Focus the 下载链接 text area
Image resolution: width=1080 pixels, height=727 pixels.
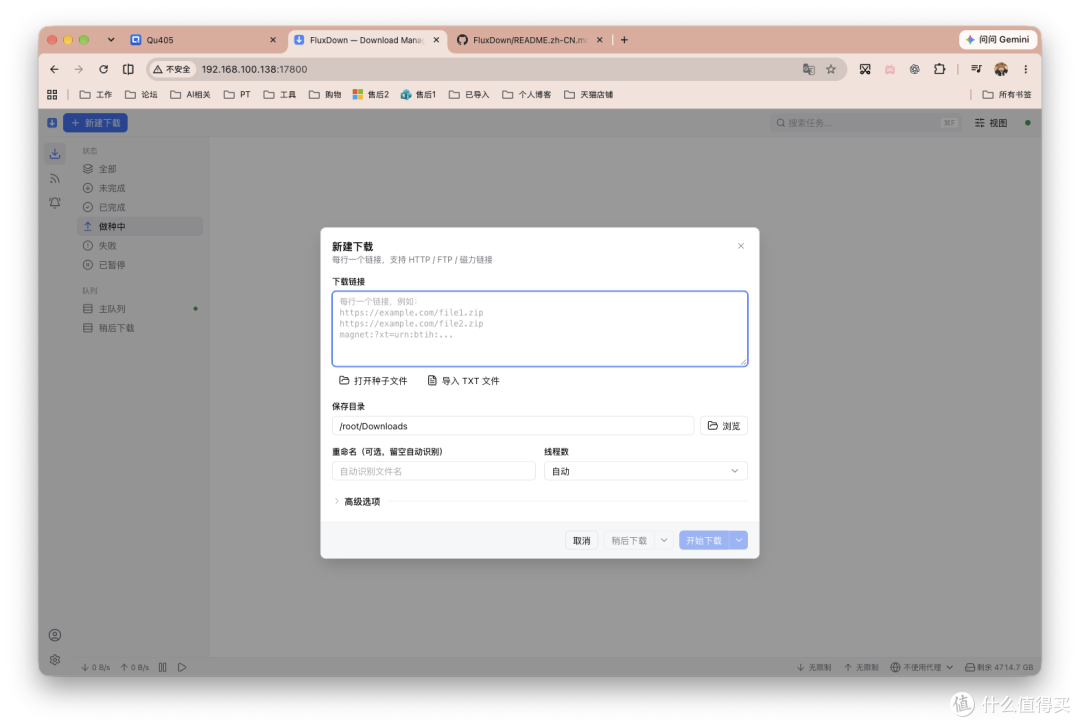click(540, 329)
